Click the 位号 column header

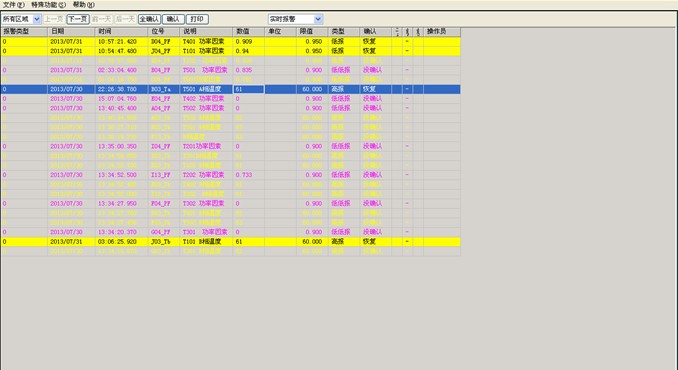coord(164,32)
